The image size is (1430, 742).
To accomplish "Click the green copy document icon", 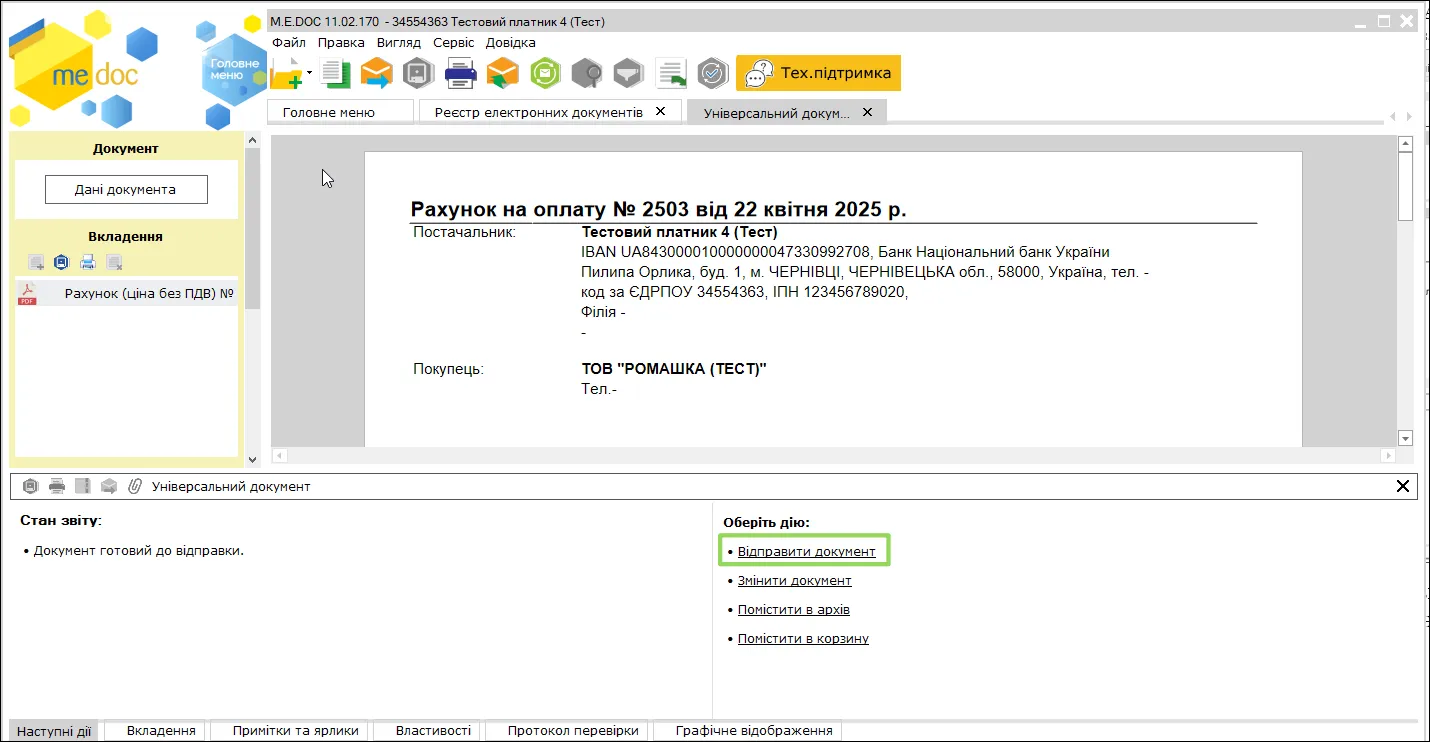I will pyautogui.click(x=336, y=73).
